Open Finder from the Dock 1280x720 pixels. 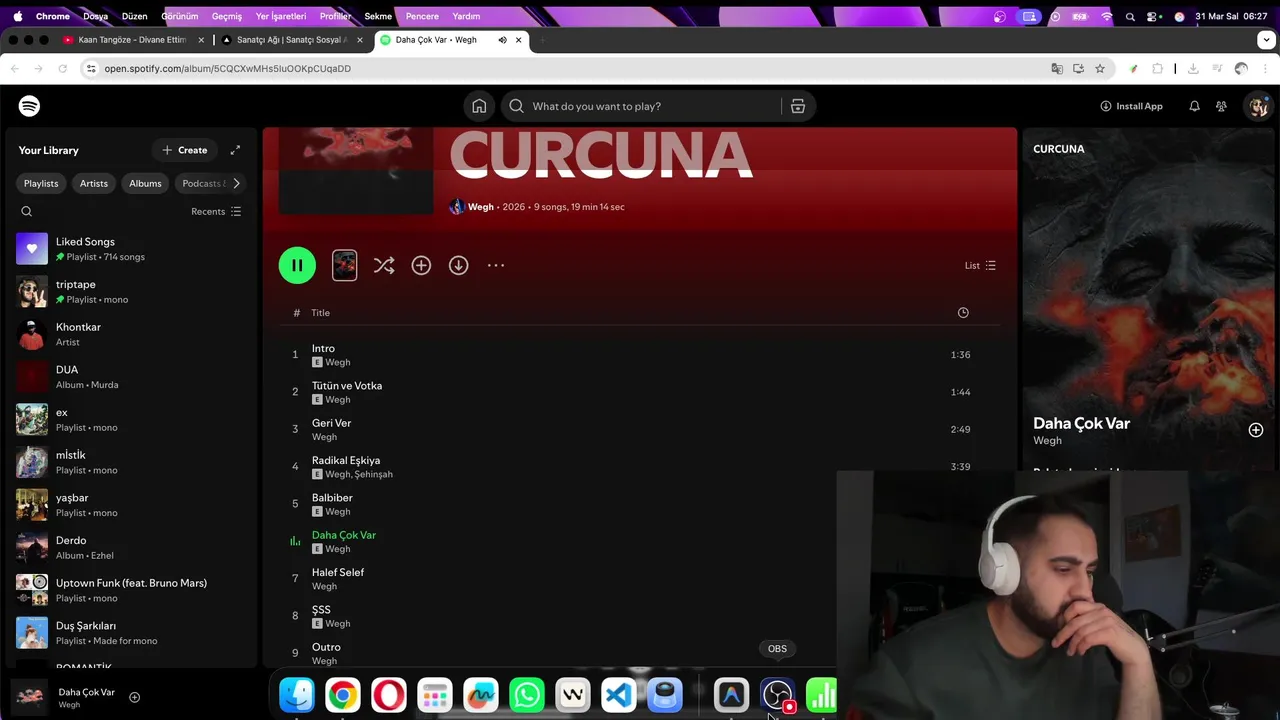pos(297,695)
